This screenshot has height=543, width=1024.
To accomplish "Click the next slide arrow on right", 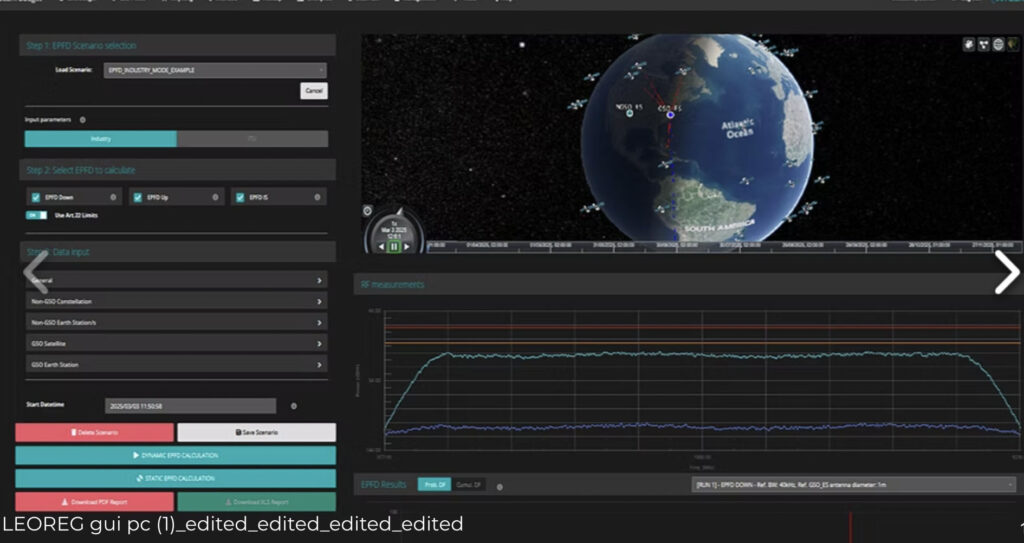I will pos(1005,272).
